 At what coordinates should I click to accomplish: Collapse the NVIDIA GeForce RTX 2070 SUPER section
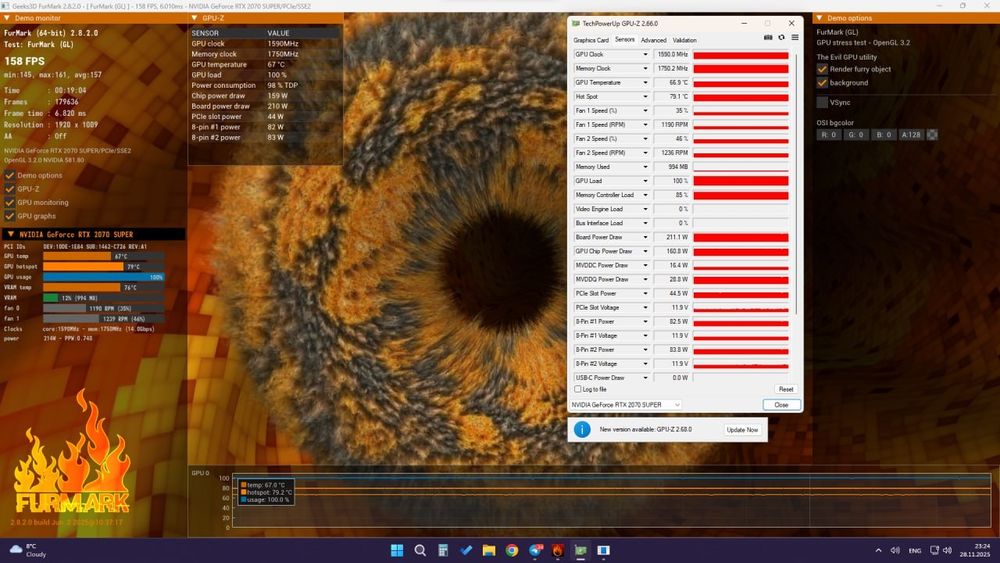click(11, 234)
